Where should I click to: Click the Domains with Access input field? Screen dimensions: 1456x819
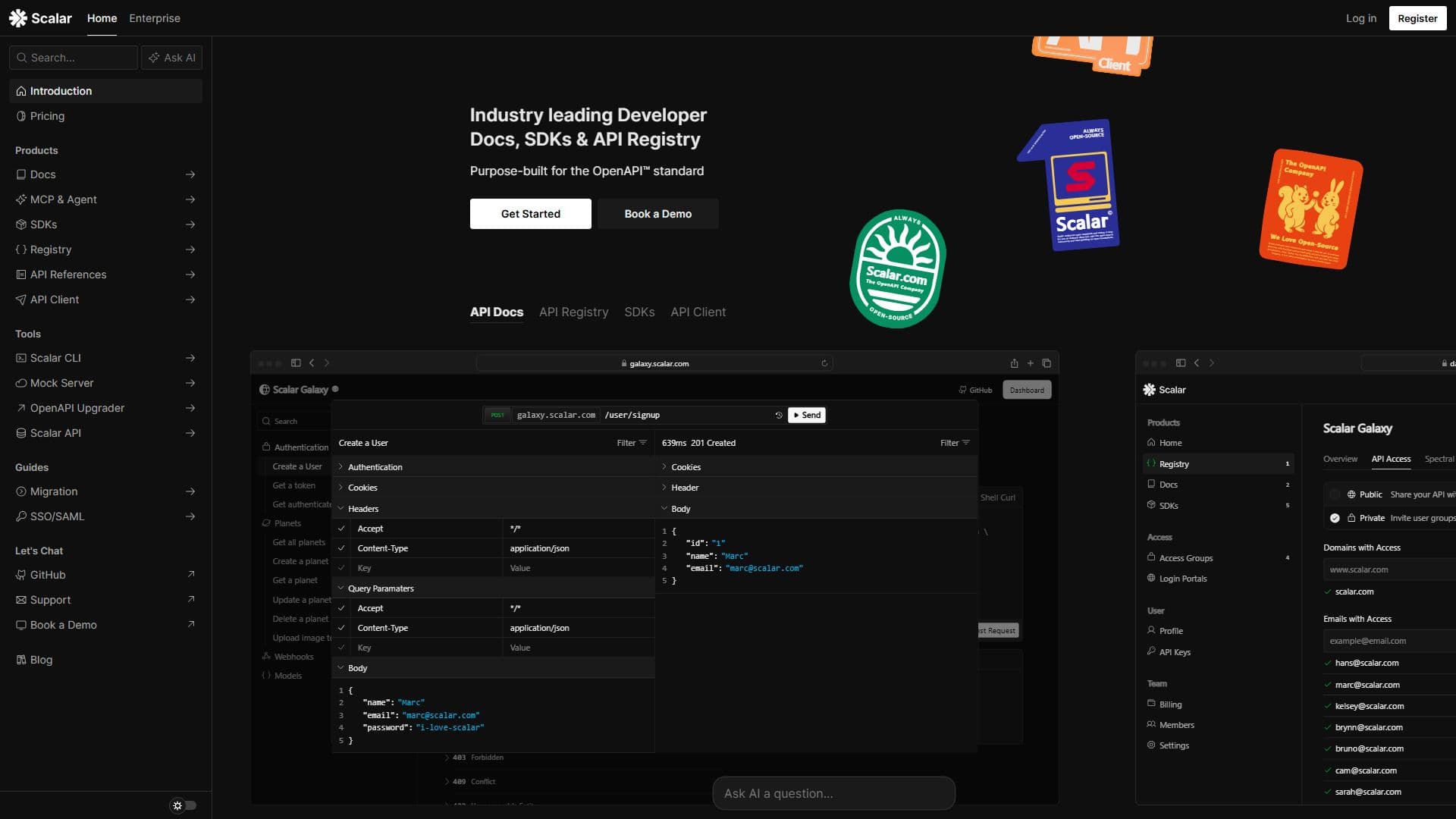click(1389, 570)
